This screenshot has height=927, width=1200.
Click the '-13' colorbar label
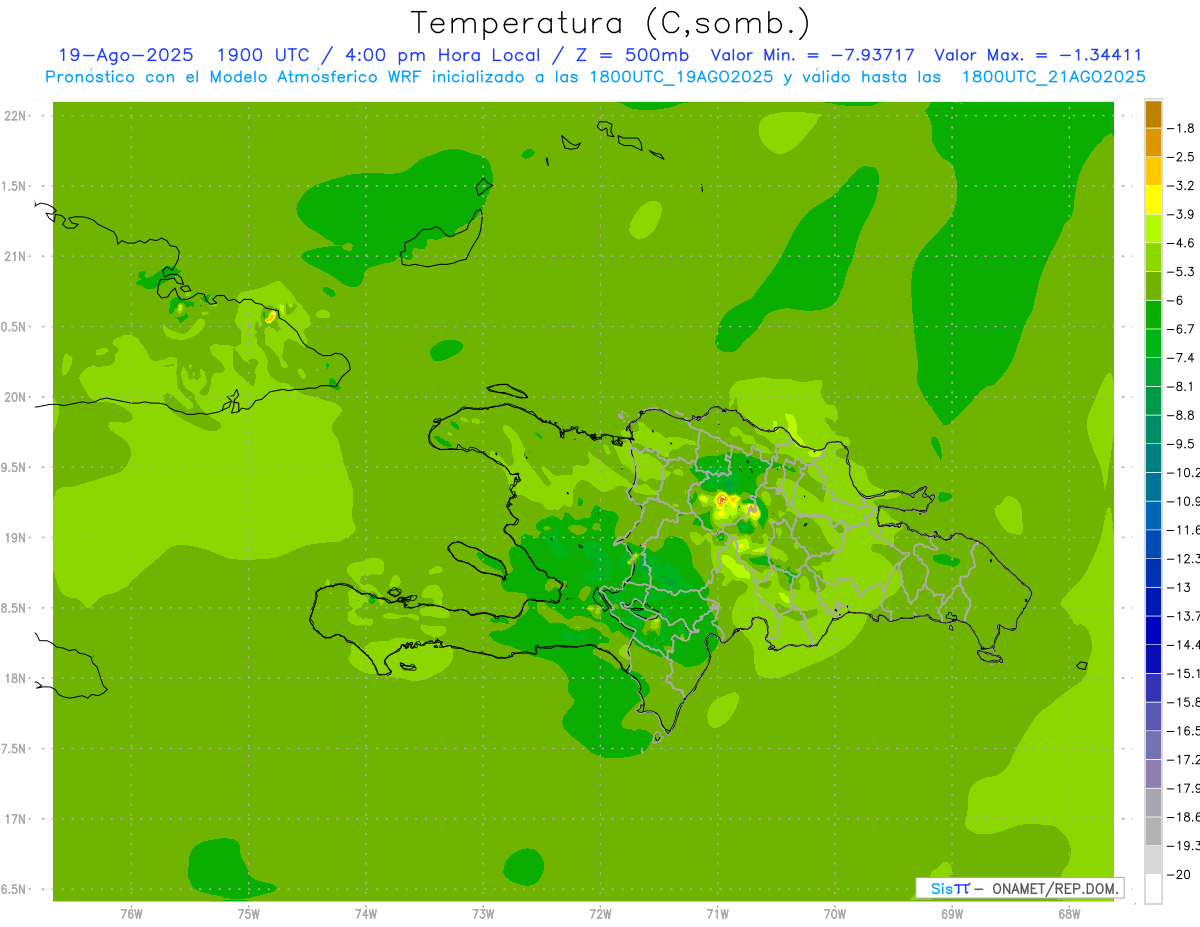pyautogui.click(x=1179, y=587)
